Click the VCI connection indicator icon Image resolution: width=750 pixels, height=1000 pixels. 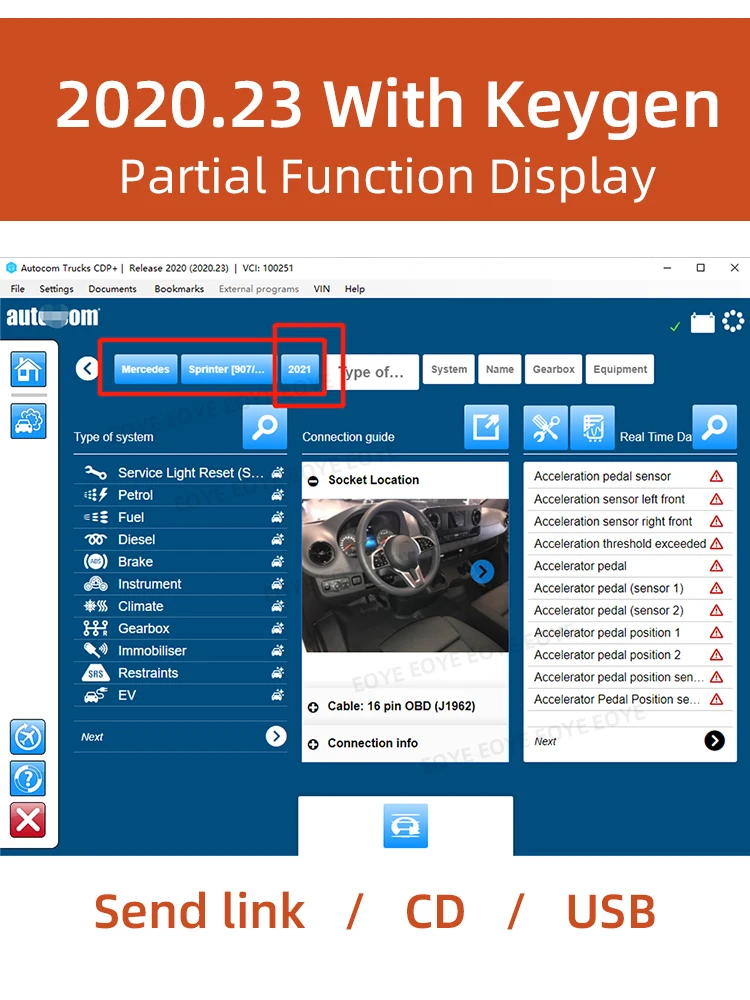tap(733, 321)
